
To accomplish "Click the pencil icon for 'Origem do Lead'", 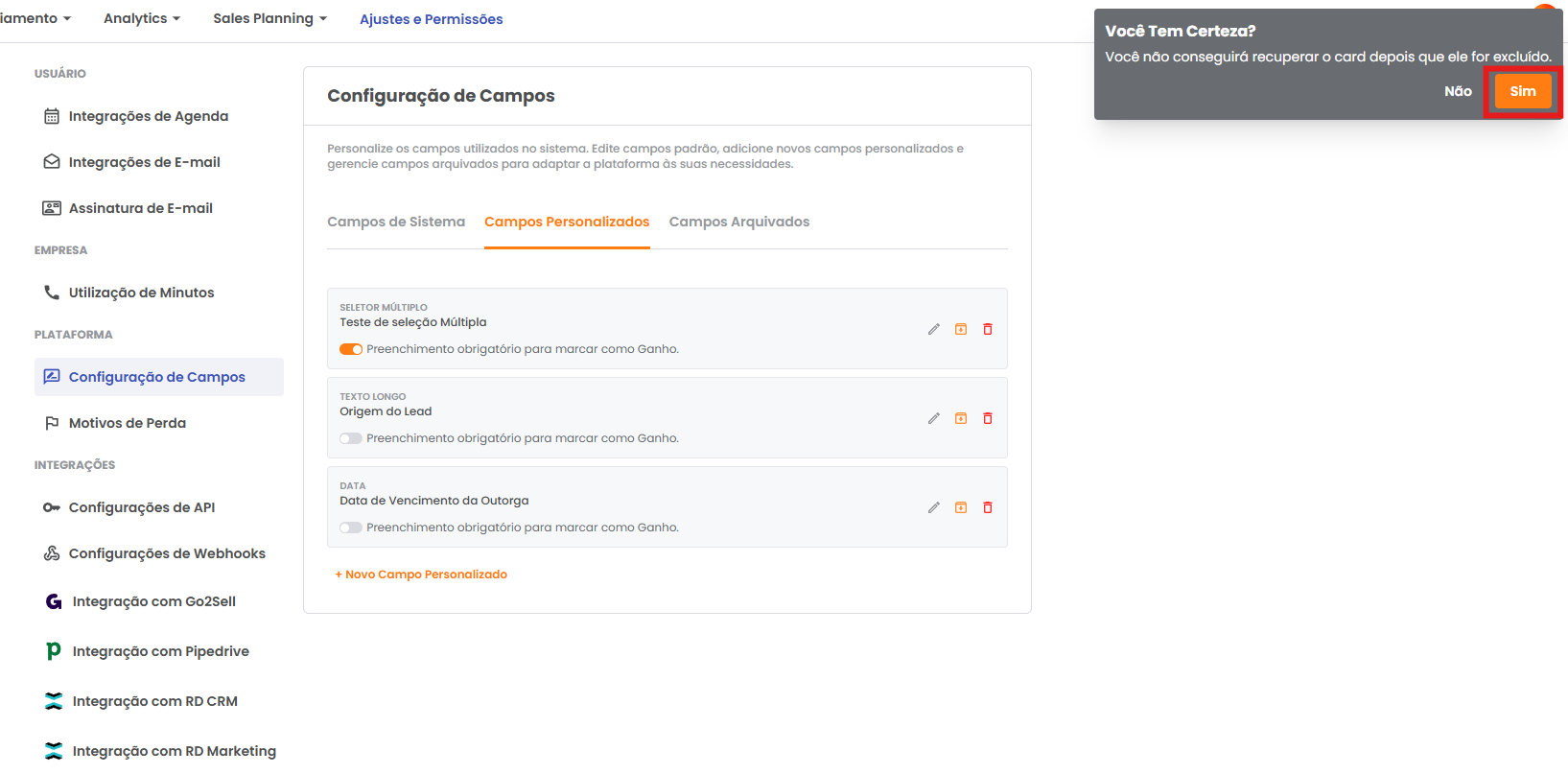I will click(933, 418).
